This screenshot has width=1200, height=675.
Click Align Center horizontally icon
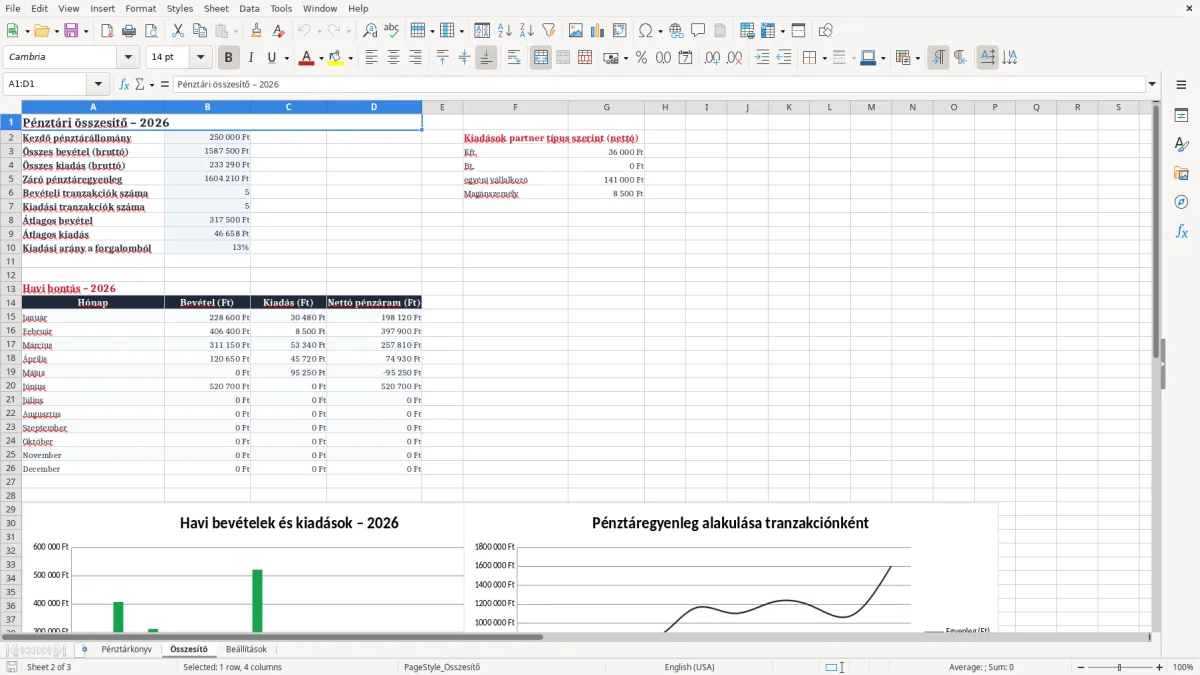tap(393, 58)
